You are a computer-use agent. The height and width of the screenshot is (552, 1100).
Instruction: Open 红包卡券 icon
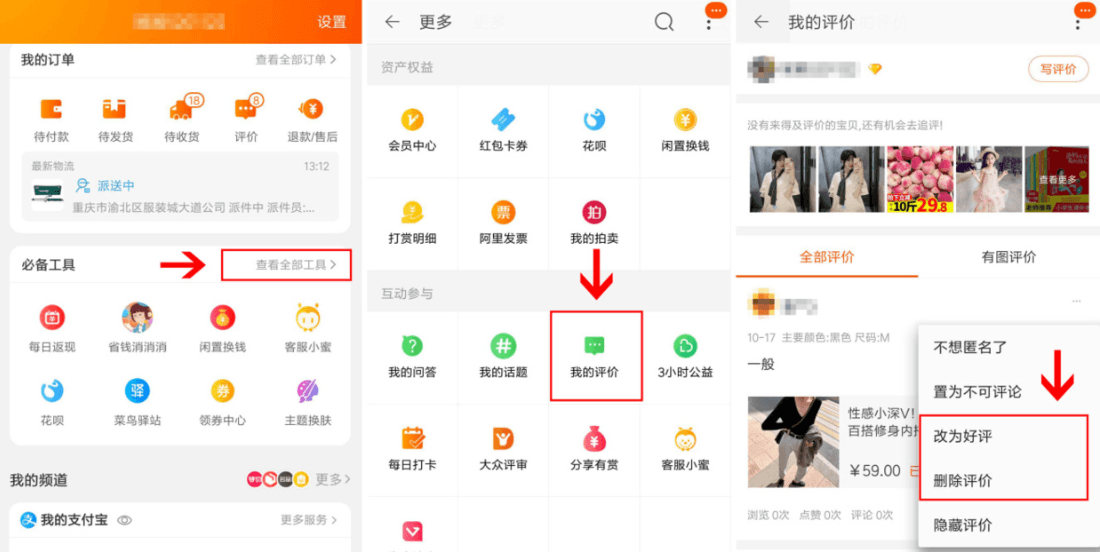click(x=503, y=121)
